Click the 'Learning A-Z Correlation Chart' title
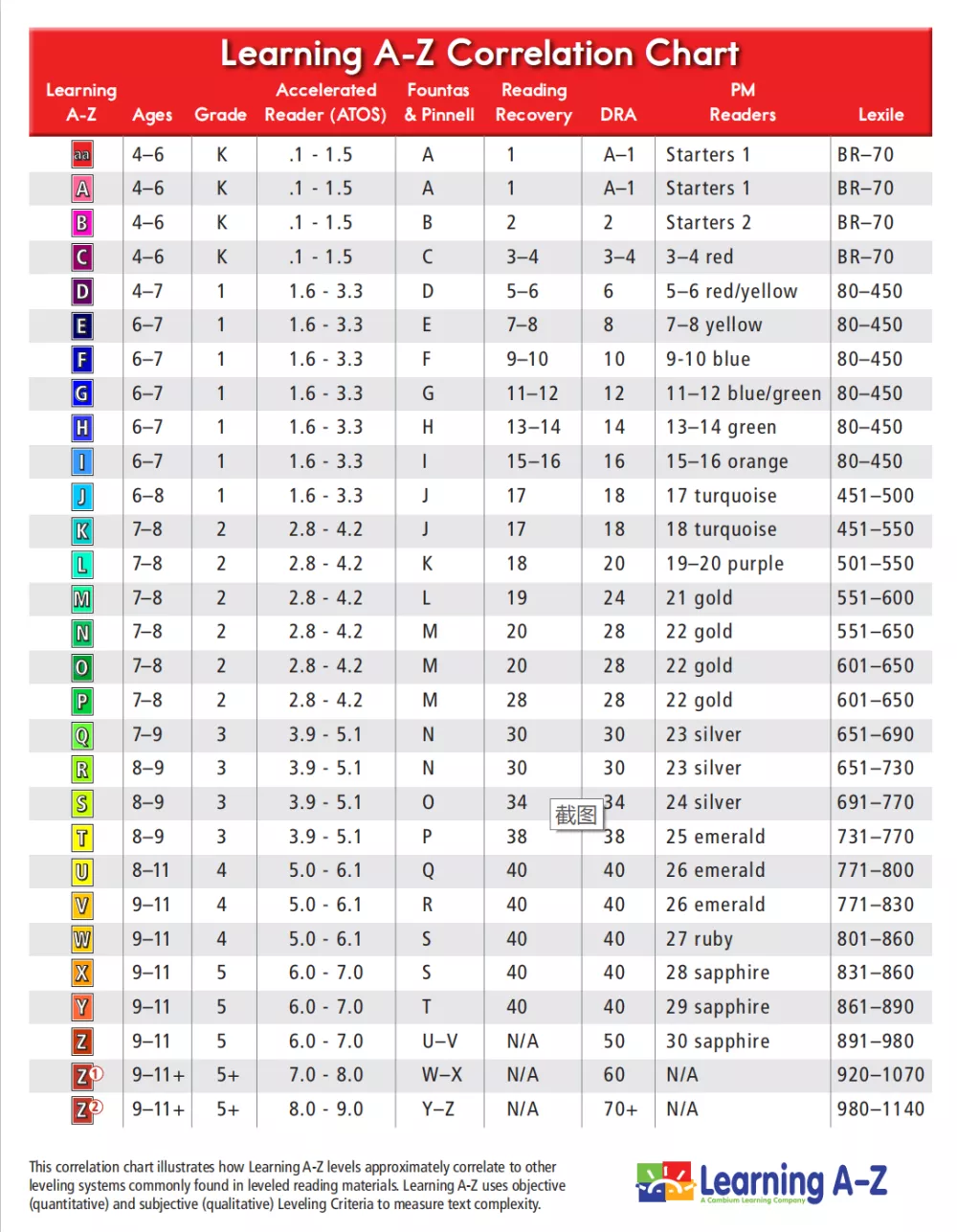This screenshot has width=957, height=1232. [480, 54]
